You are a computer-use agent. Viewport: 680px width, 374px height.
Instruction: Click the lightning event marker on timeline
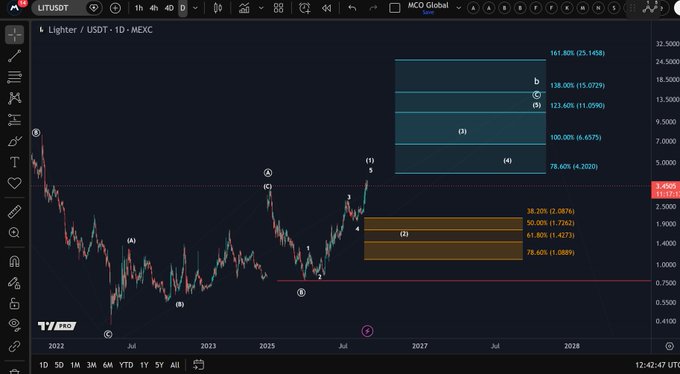pyautogui.click(x=367, y=331)
